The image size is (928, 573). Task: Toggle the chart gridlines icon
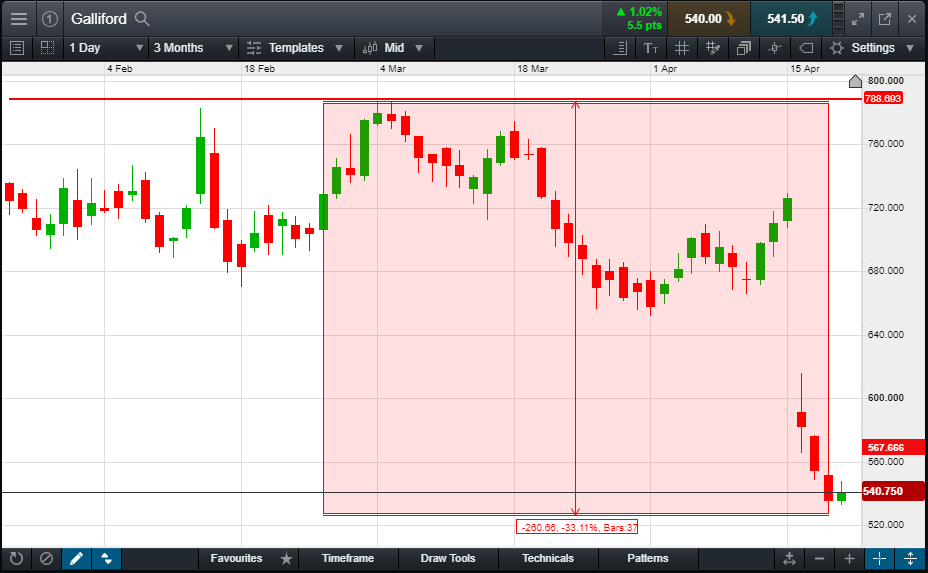pyautogui.click(x=682, y=48)
